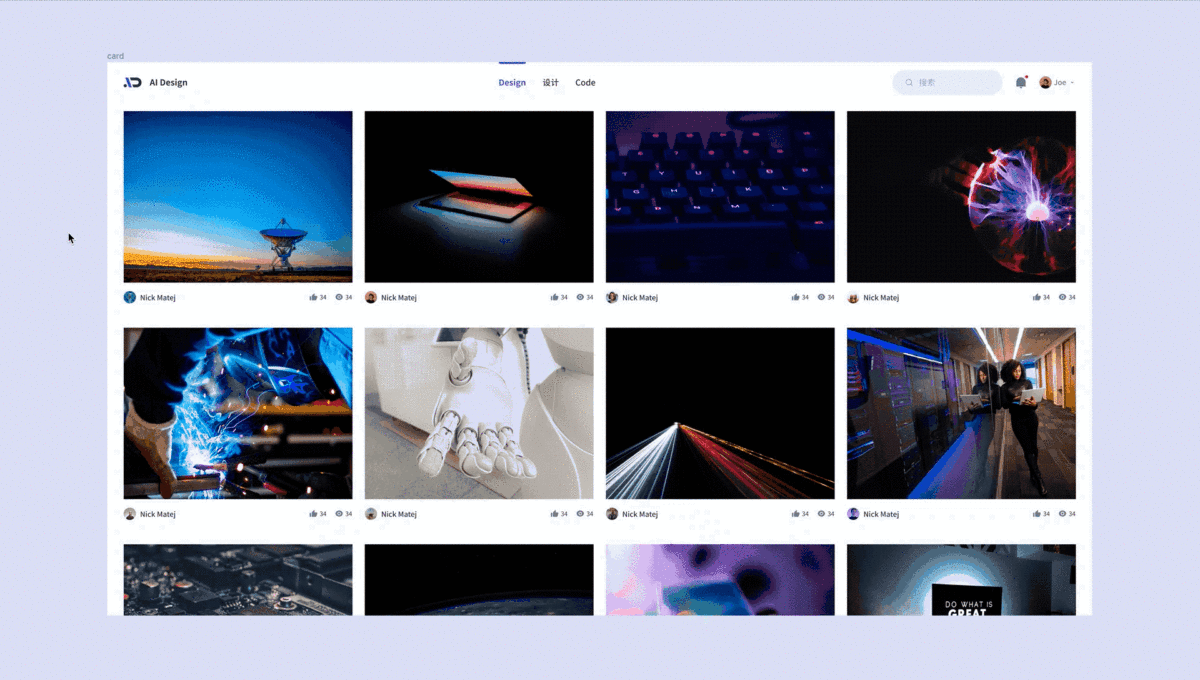1200x680 pixels.
Task: Click author avatar under light trails image
Action: click(612, 514)
